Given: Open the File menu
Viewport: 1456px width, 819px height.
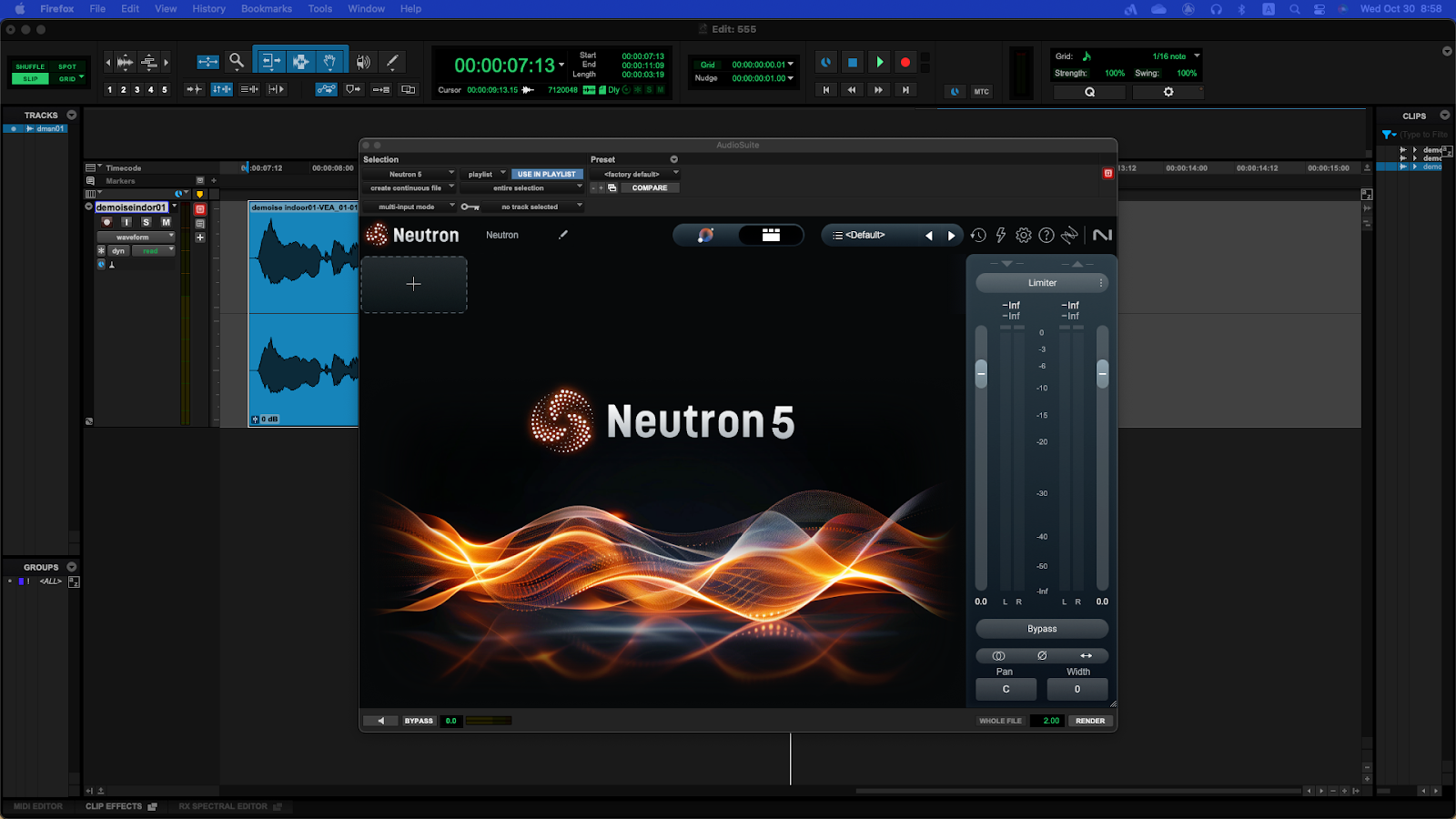Looking at the screenshot, I should pos(97,8).
